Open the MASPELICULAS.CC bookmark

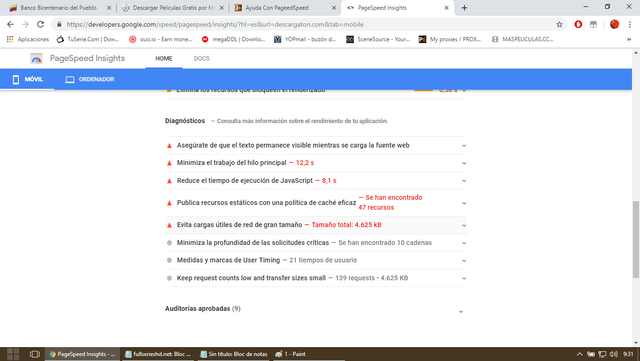click(523, 39)
